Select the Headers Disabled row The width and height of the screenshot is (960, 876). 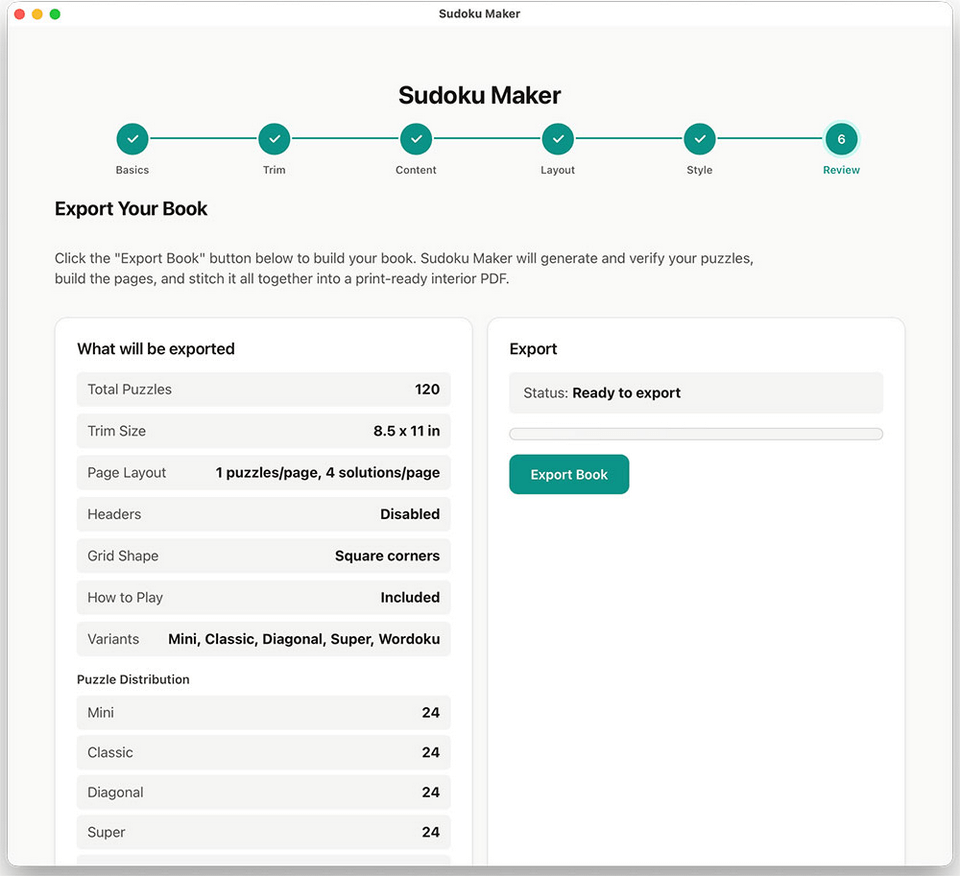click(x=263, y=514)
